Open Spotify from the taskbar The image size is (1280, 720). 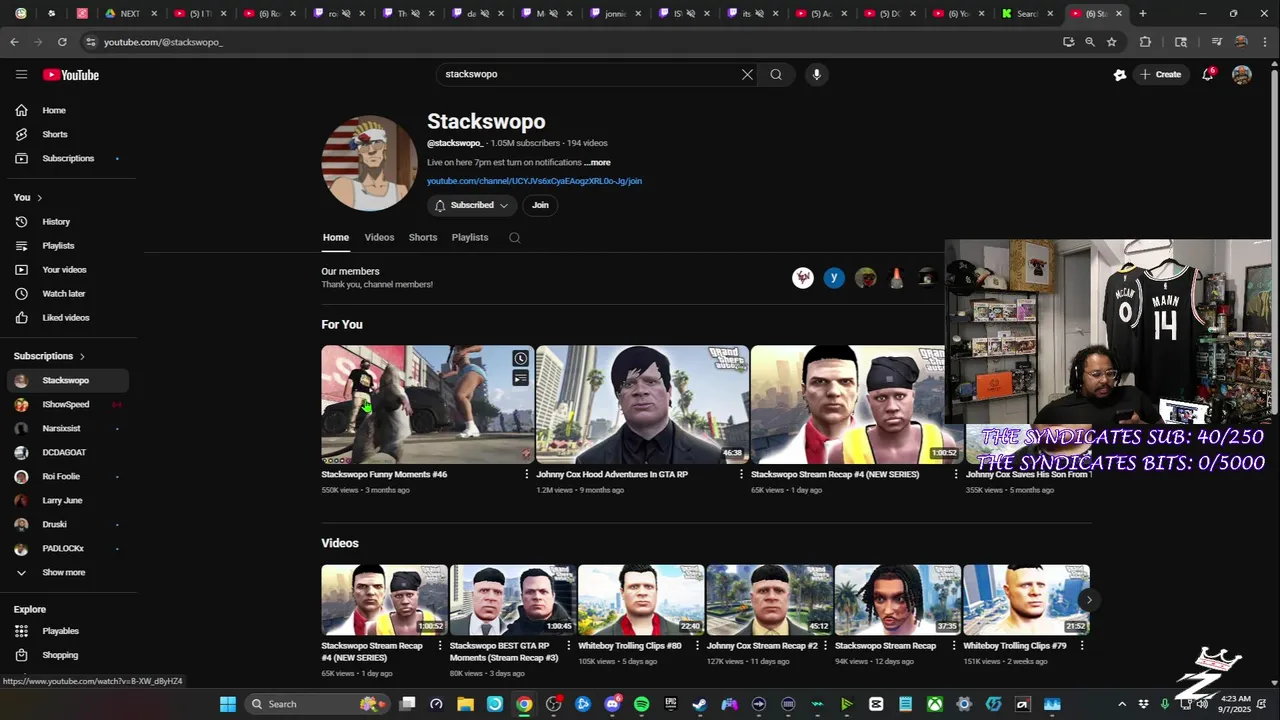pyautogui.click(x=641, y=704)
